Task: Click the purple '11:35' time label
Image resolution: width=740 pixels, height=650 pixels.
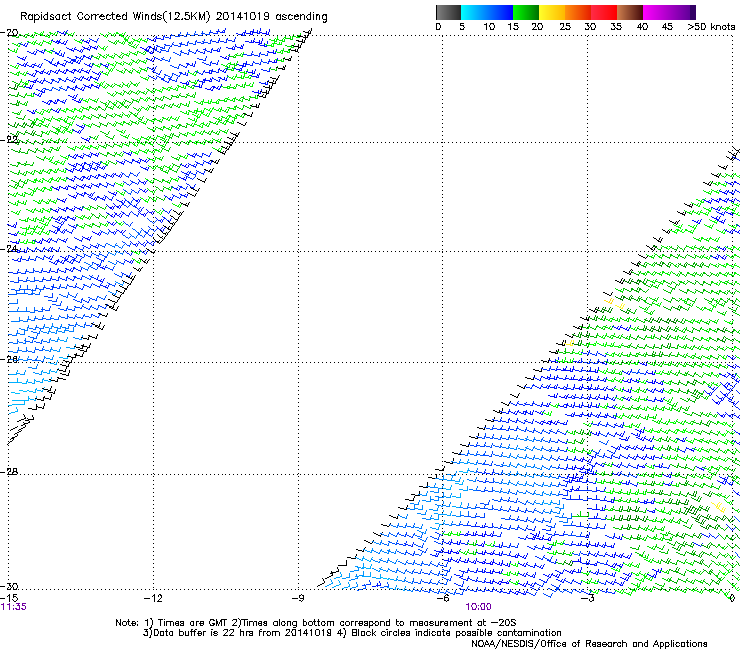Action: 14,607
